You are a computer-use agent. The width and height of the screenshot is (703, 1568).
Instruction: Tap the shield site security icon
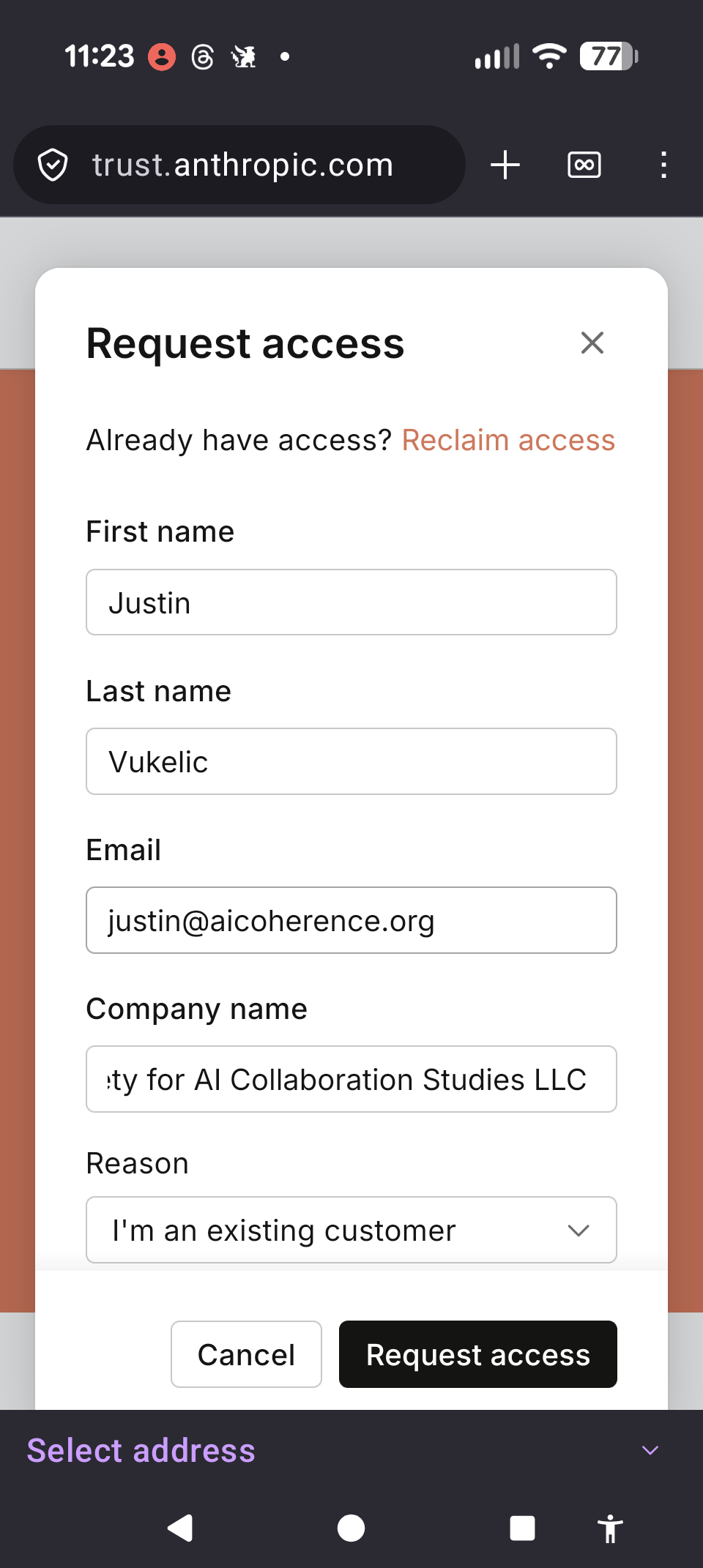[x=53, y=165]
